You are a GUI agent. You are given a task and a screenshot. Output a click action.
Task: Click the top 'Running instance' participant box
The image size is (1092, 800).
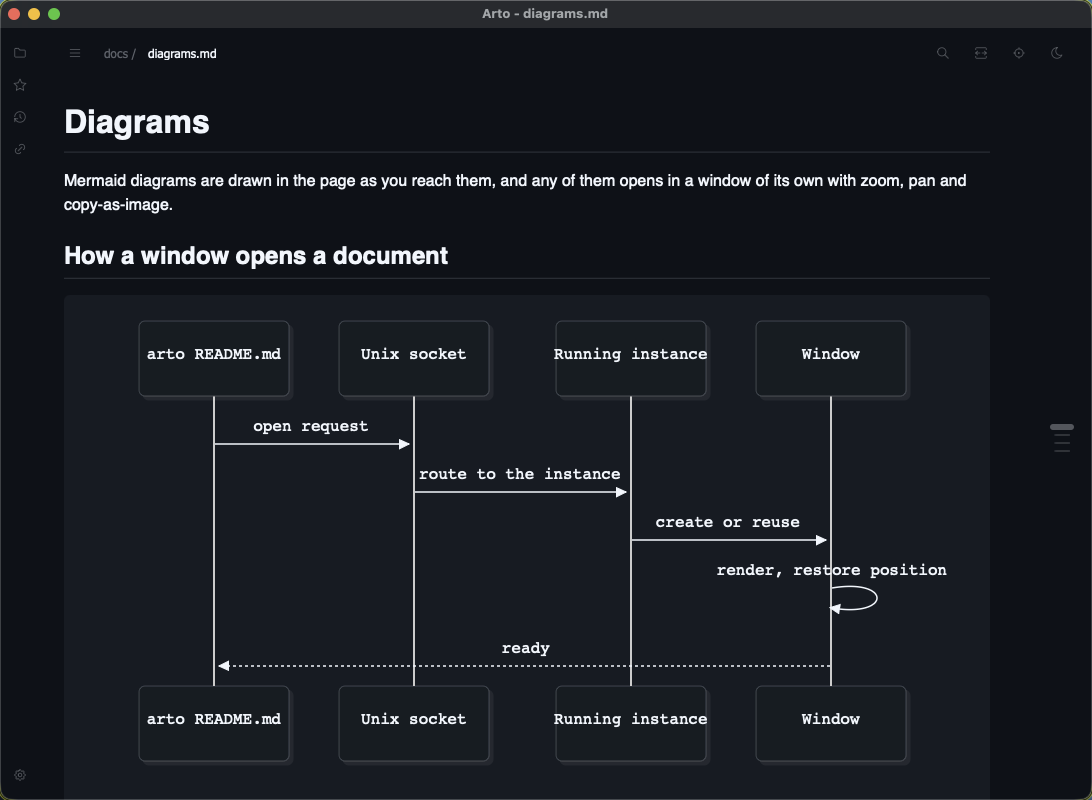(630, 359)
